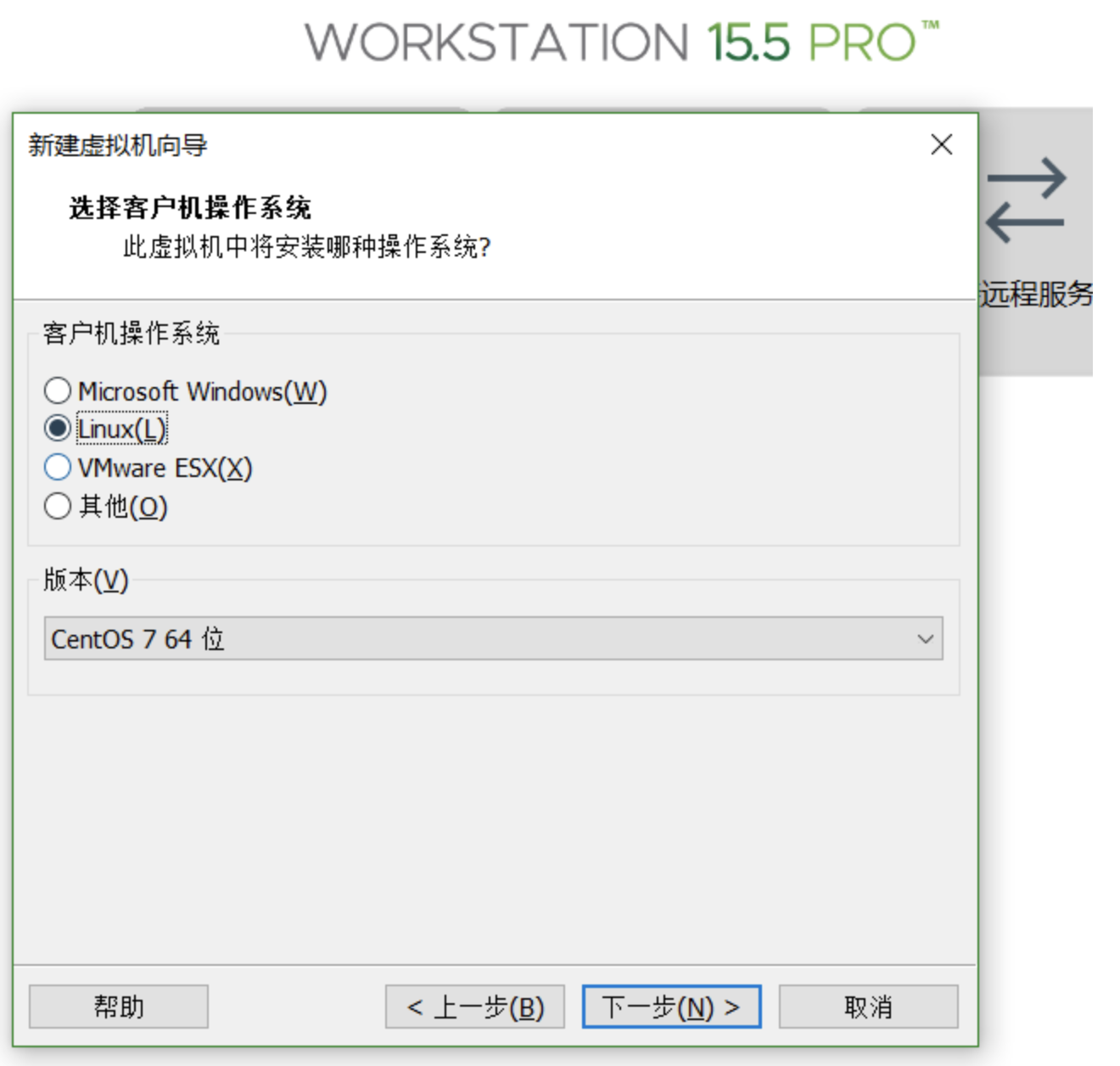The height and width of the screenshot is (1066, 1120).
Task: Open the CentOS 7 64 位 version dropdown
Action: (x=493, y=638)
